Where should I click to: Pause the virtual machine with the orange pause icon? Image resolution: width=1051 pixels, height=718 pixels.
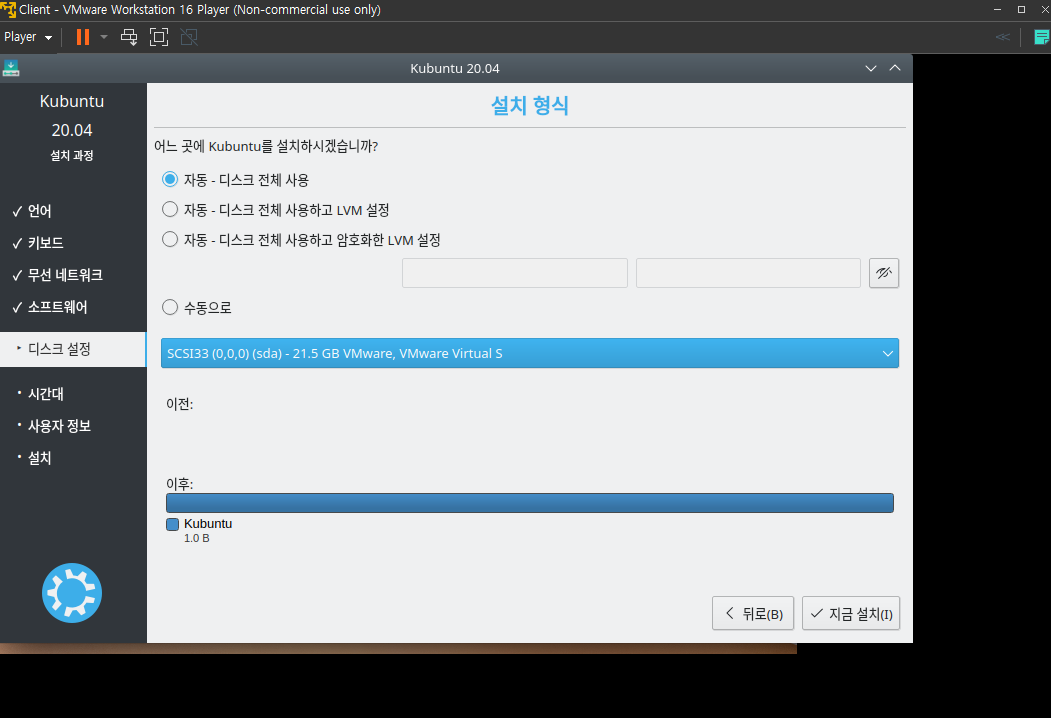82,37
